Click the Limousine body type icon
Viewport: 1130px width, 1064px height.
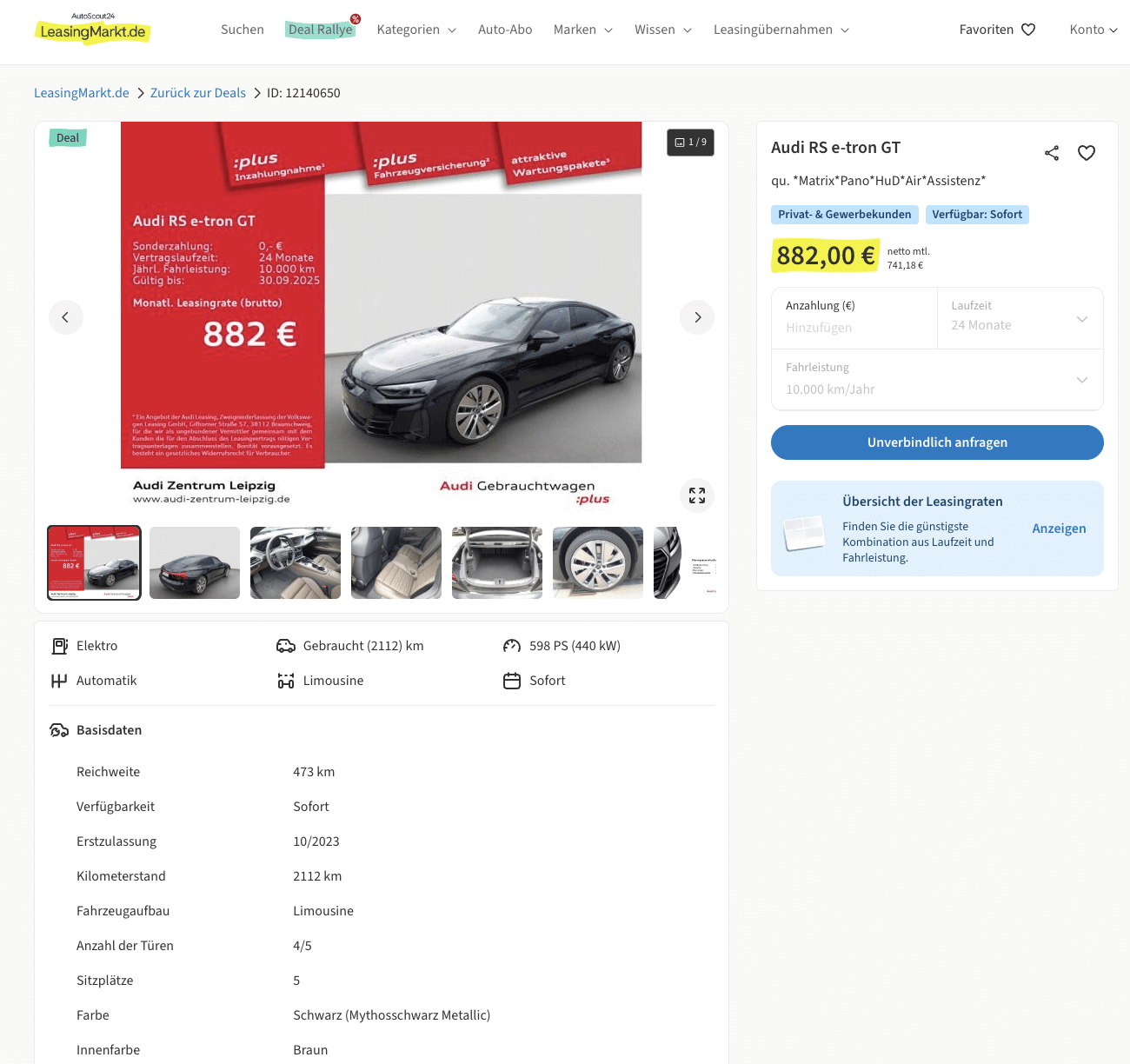[286, 681]
